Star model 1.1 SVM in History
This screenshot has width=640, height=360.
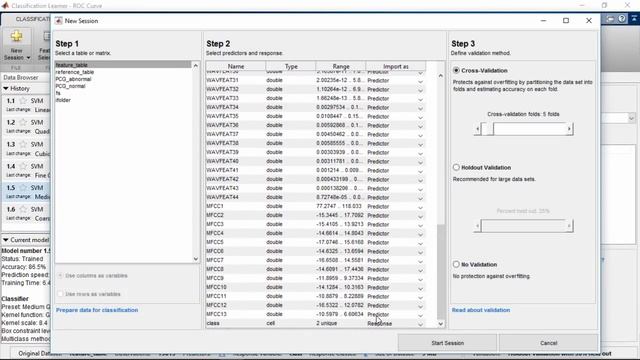tap(23, 100)
